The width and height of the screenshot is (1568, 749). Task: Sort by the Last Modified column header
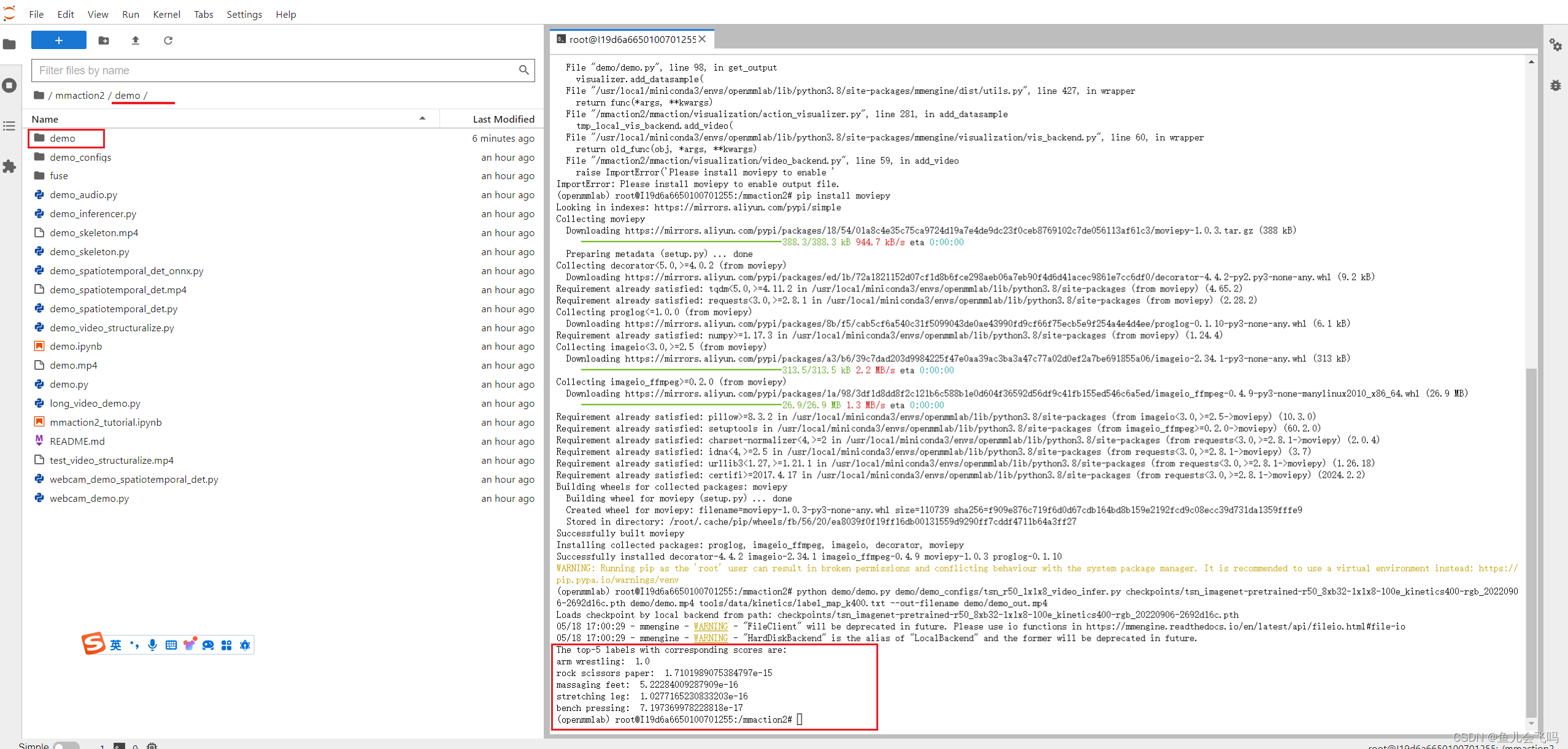coord(503,119)
